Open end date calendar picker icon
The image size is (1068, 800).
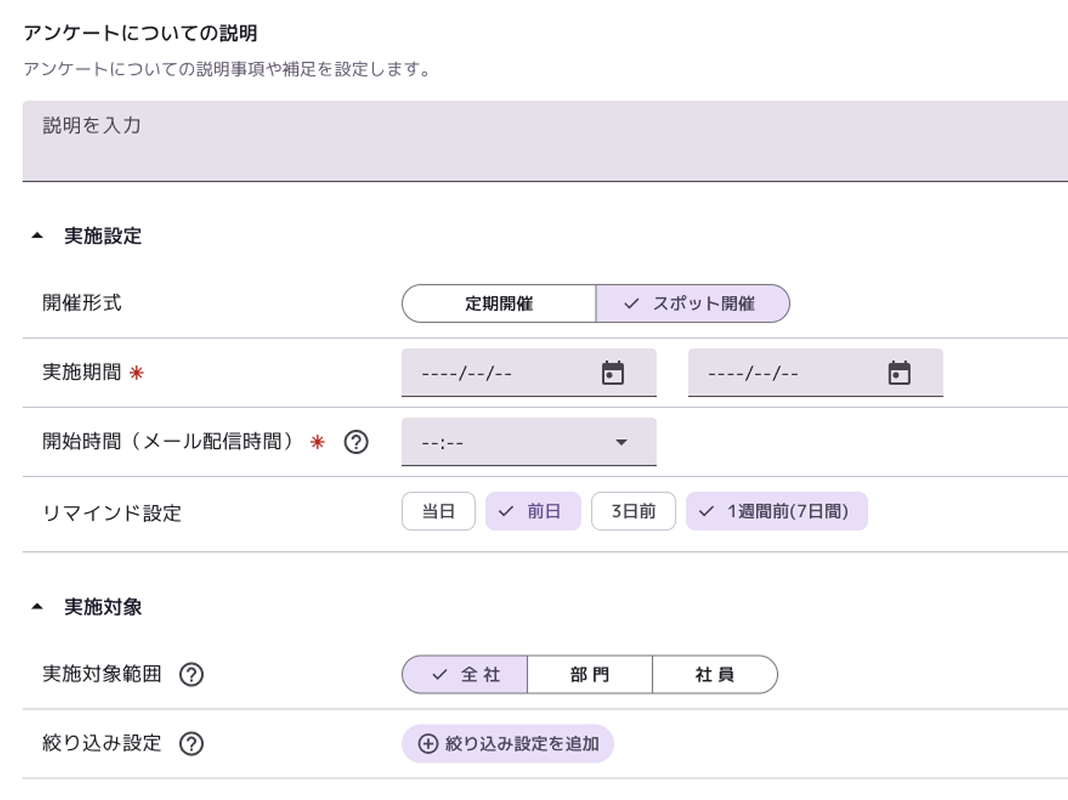[899, 373]
